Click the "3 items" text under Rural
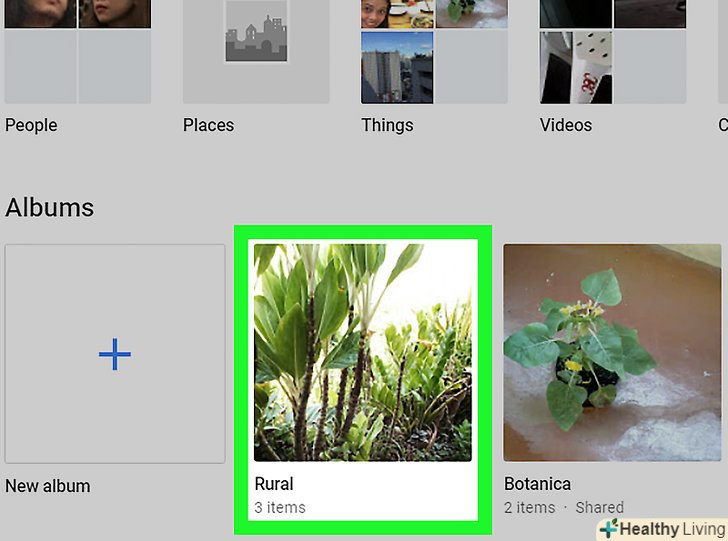Viewport: 728px width, 541px height. point(280,507)
